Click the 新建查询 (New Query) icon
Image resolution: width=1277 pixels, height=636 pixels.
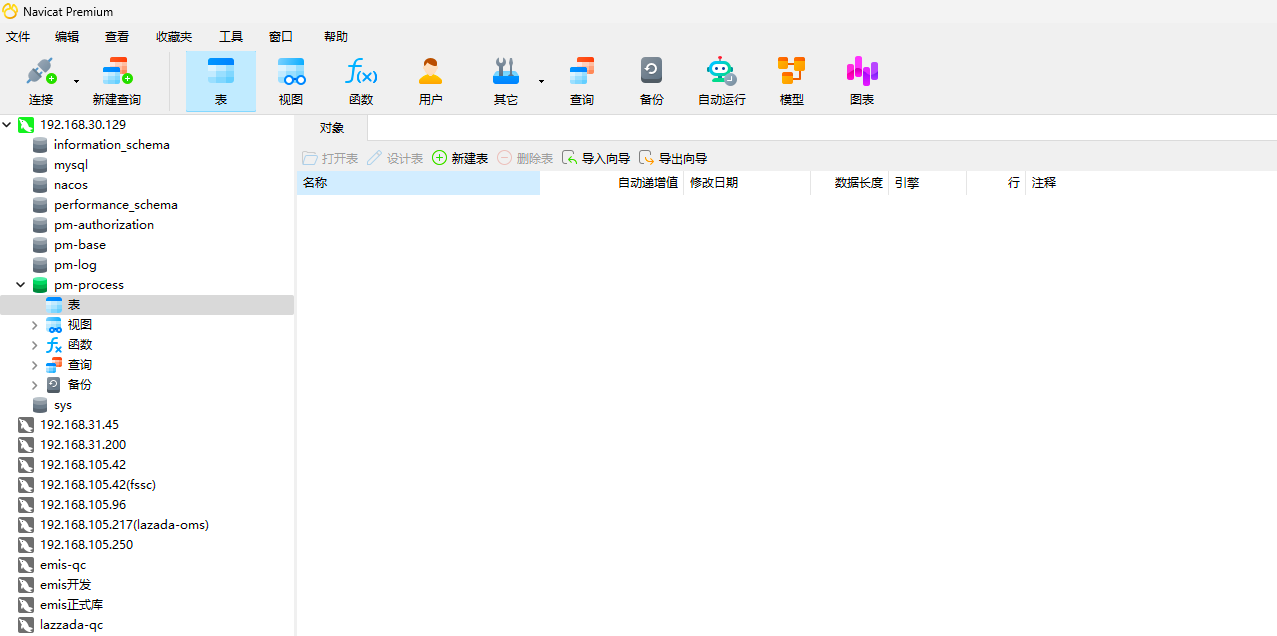[117, 81]
